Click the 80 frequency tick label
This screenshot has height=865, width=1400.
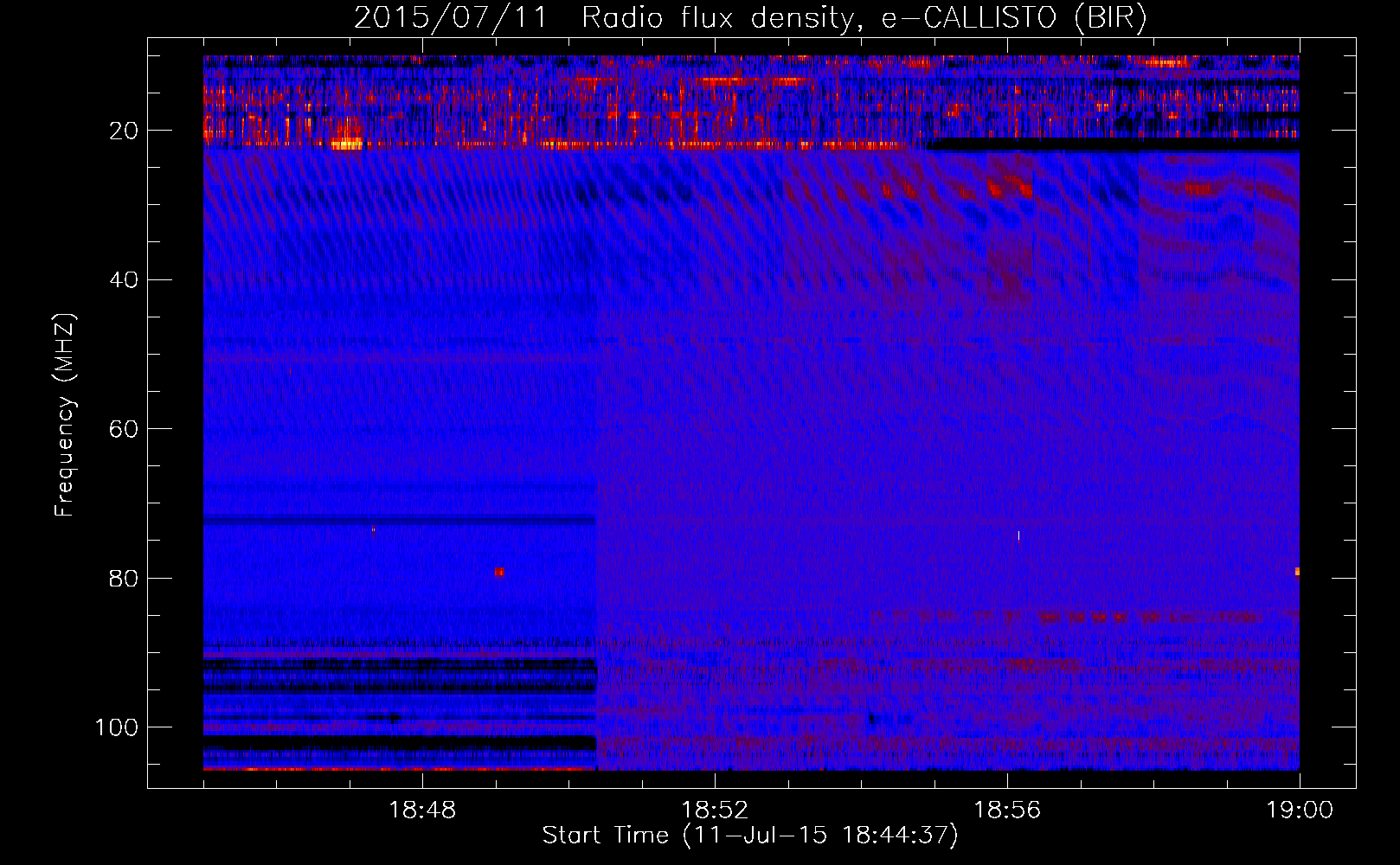[x=125, y=578]
